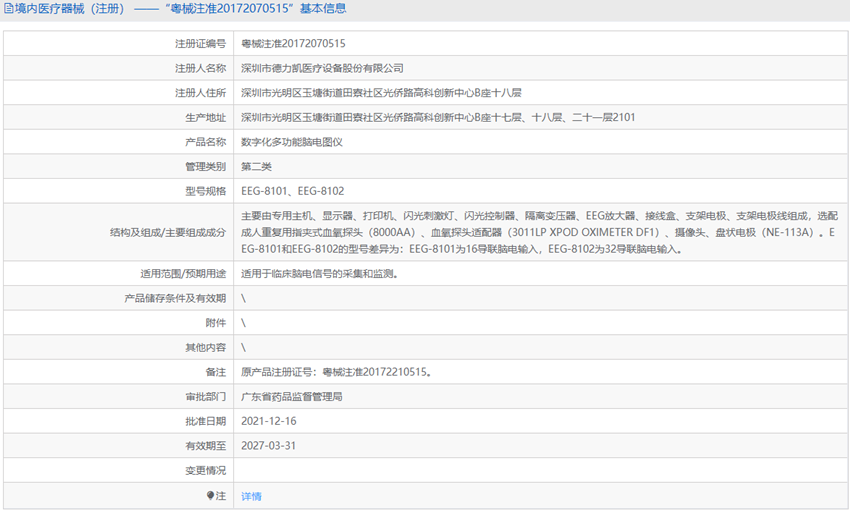Viewport: 850px width, 510px height.
Task: Click the 管理类别 label
Action: pos(205,166)
